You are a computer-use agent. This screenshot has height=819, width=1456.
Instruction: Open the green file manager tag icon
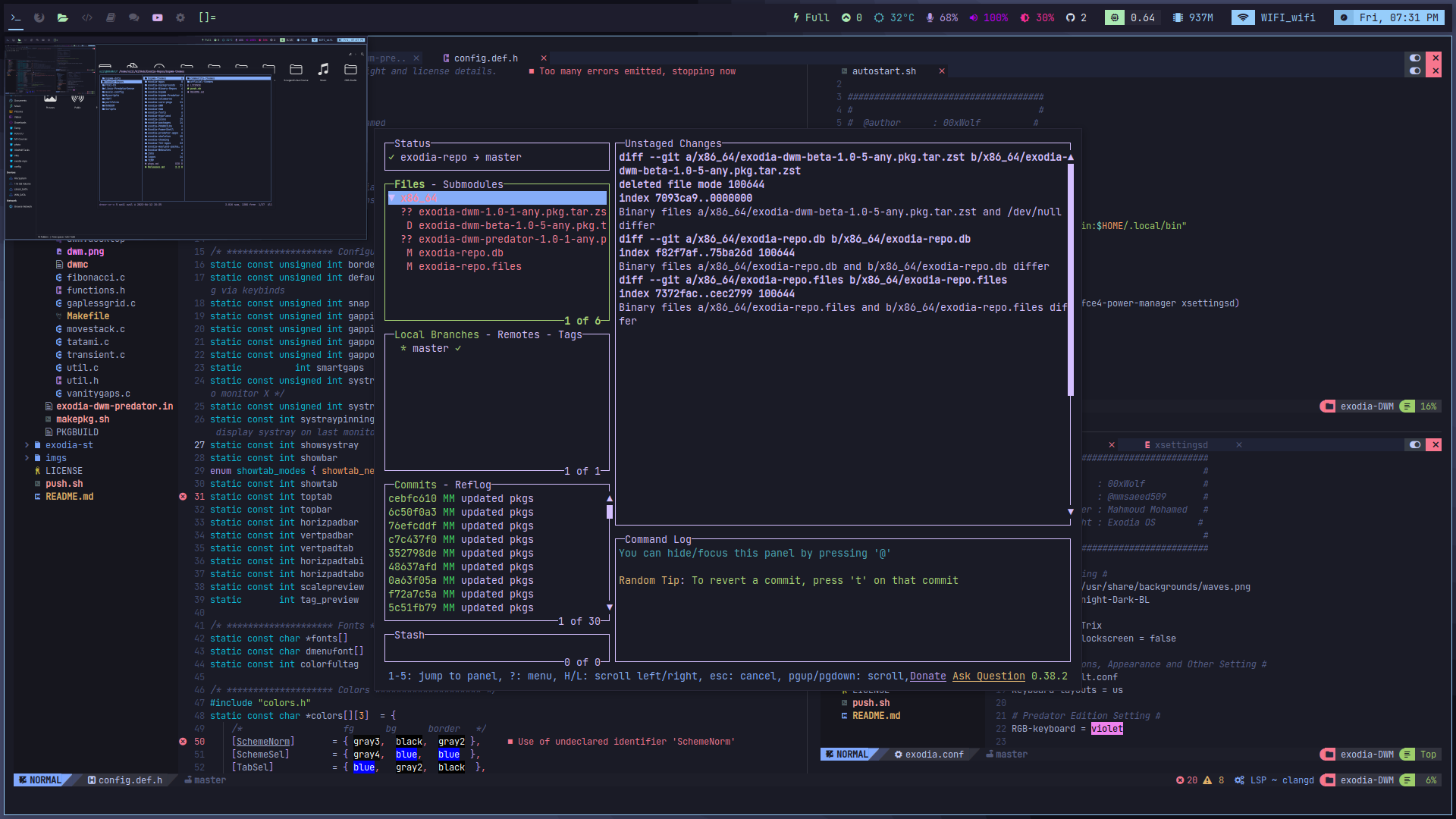63,17
